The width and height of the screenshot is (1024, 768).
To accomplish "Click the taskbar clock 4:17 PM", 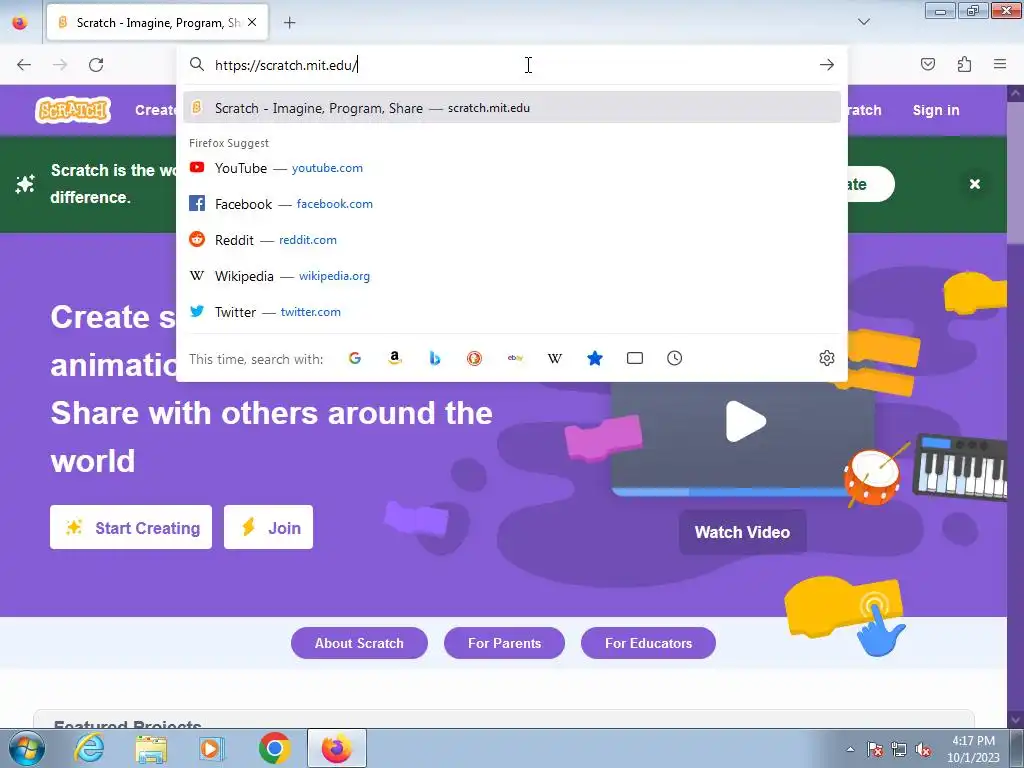I will pos(973,749).
